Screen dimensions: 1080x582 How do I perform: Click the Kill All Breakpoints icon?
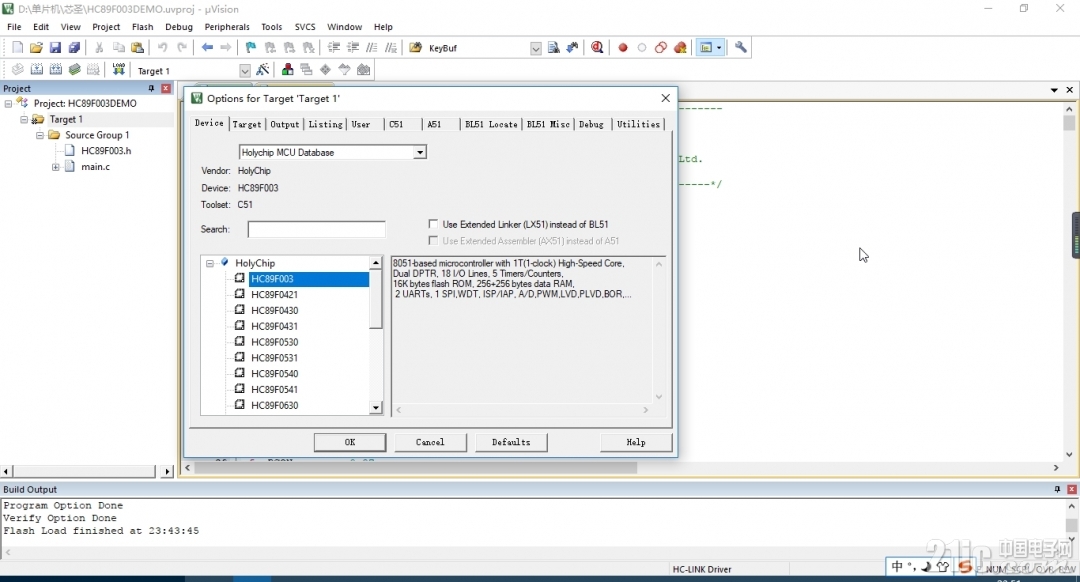tap(681, 48)
